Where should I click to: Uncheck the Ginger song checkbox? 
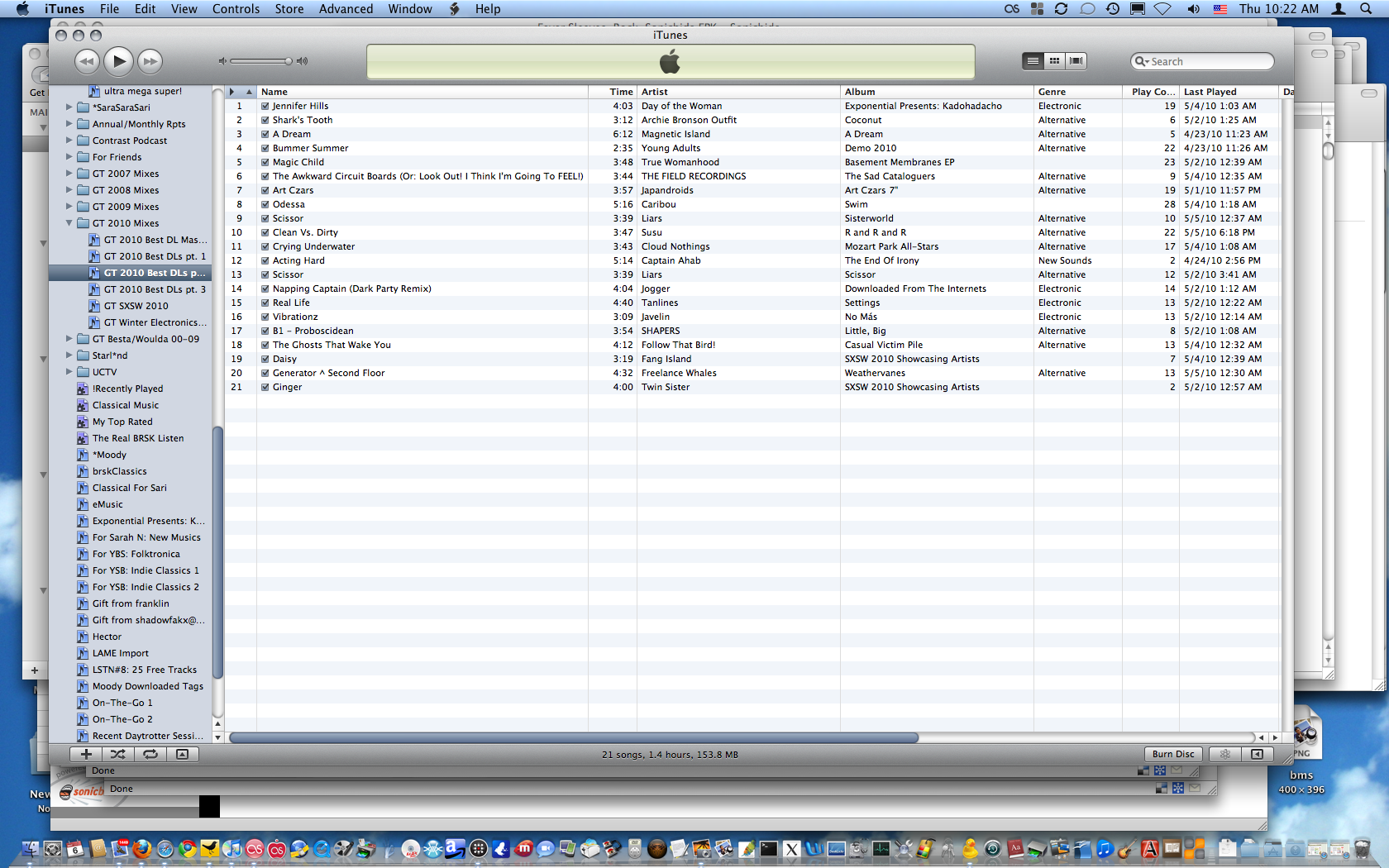tap(265, 387)
